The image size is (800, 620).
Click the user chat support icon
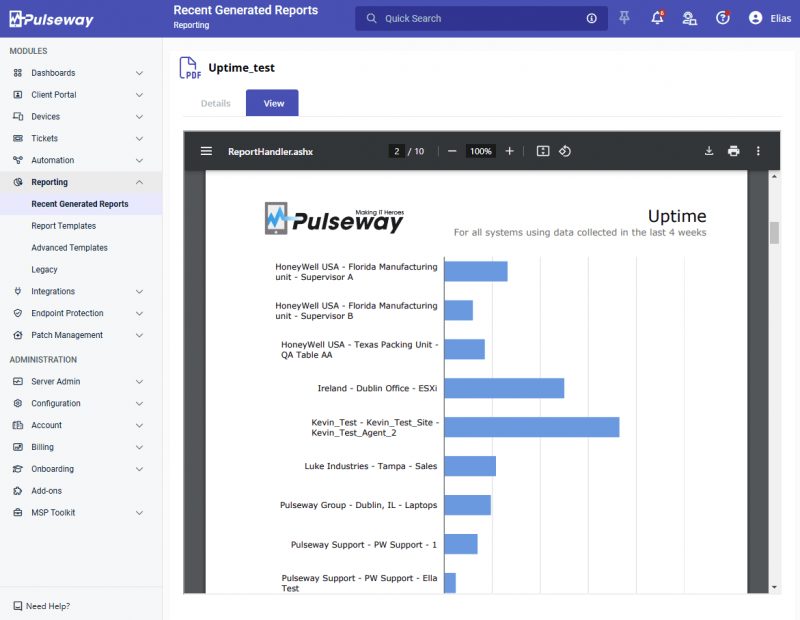pyautogui.click(x=689, y=18)
